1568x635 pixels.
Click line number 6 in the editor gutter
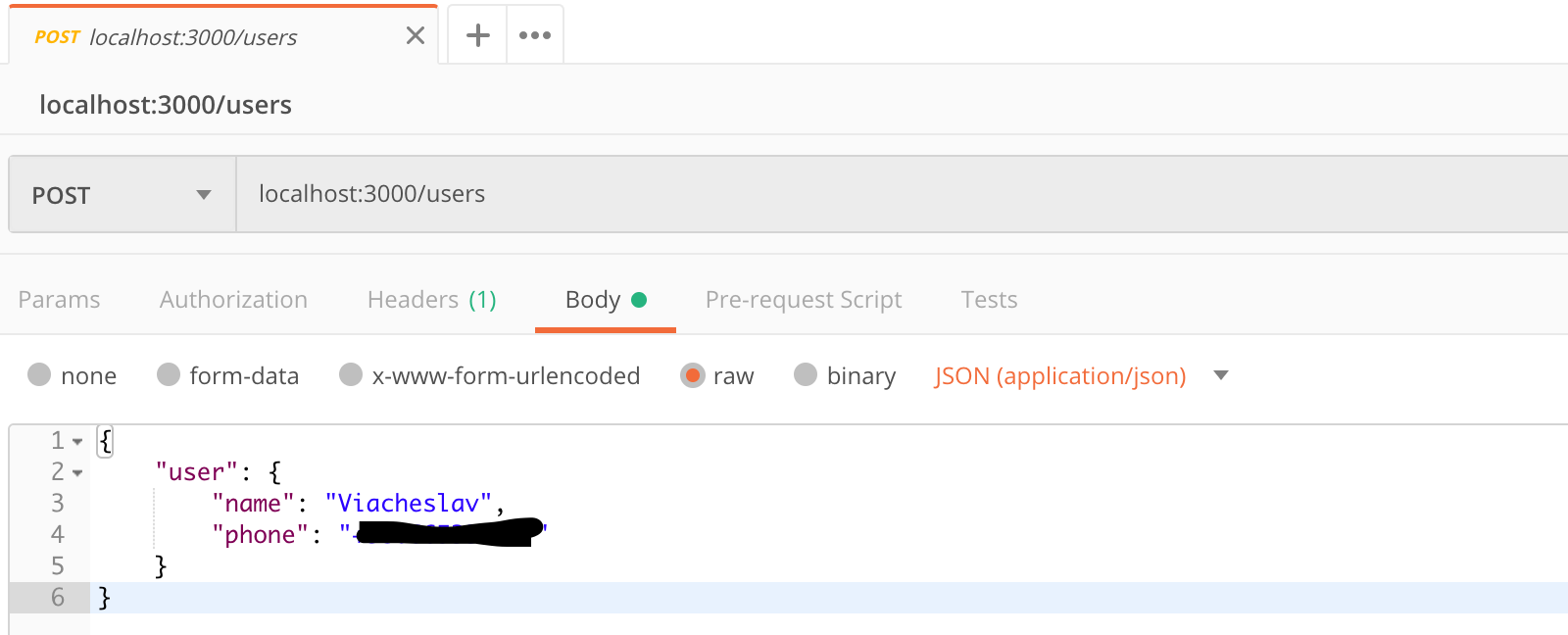pos(58,598)
